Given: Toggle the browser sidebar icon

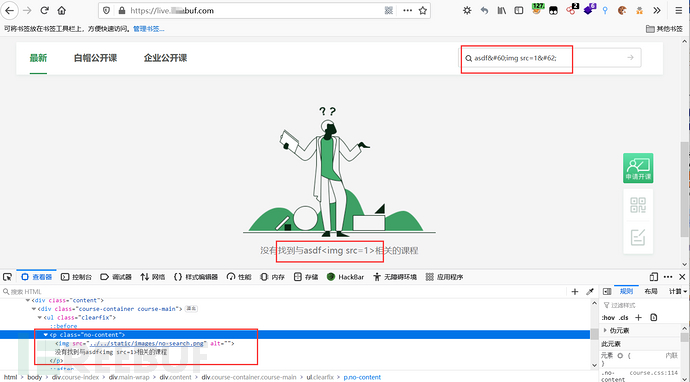Looking at the screenshot, I should point(519,11).
